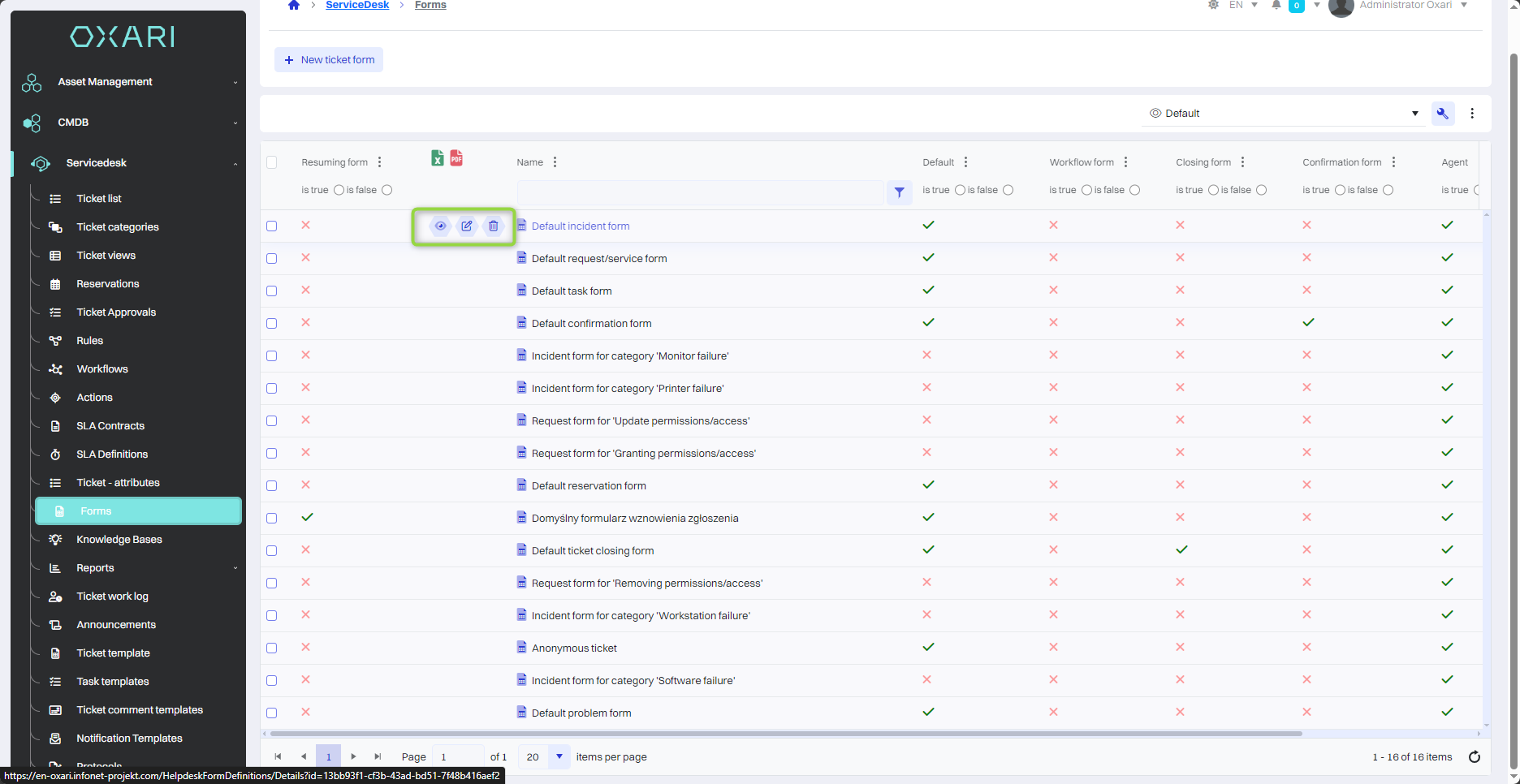
Task: Click the New ticket form button
Action: (x=329, y=60)
